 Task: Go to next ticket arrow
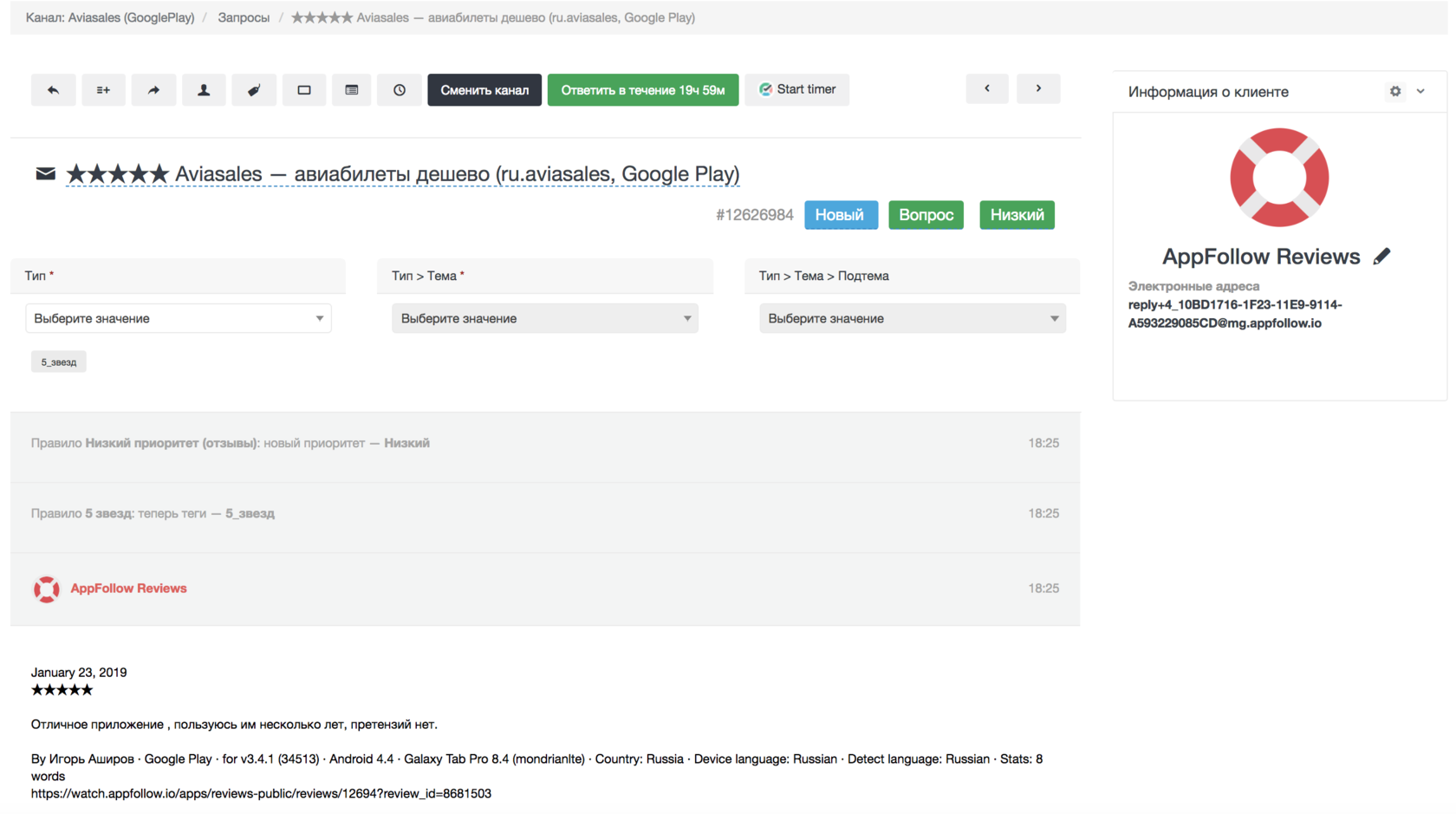[x=1038, y=88]
